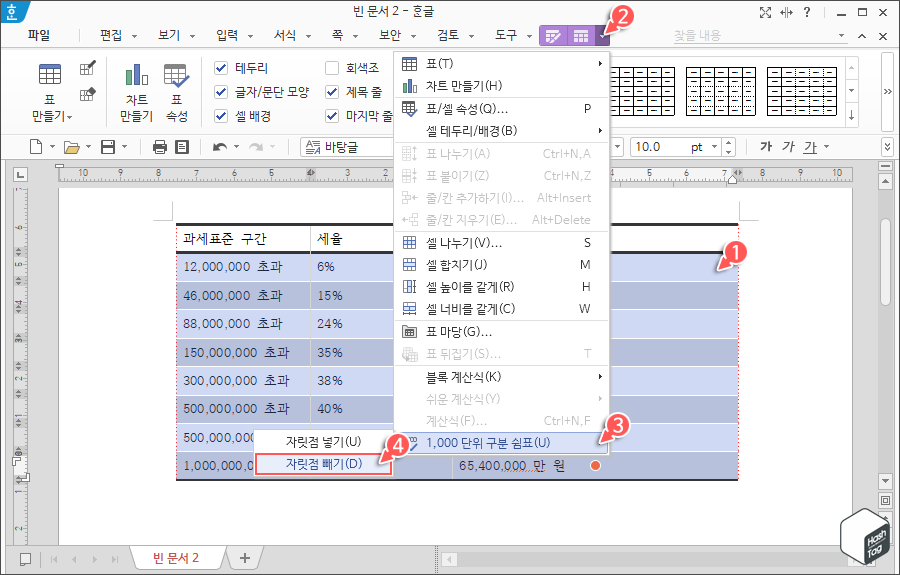Toggle the 테두리 checkbox

221,68
